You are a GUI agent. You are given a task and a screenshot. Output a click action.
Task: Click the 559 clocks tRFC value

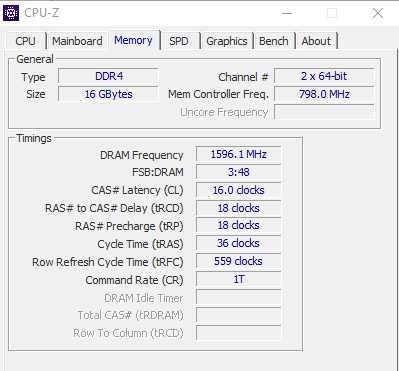click(x=238, y=261)
